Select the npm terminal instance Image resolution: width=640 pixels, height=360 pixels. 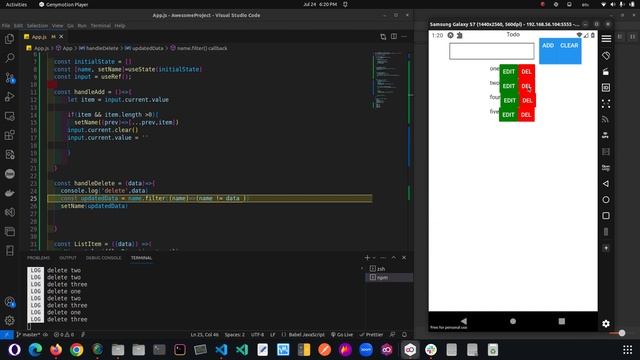point(389,277)
